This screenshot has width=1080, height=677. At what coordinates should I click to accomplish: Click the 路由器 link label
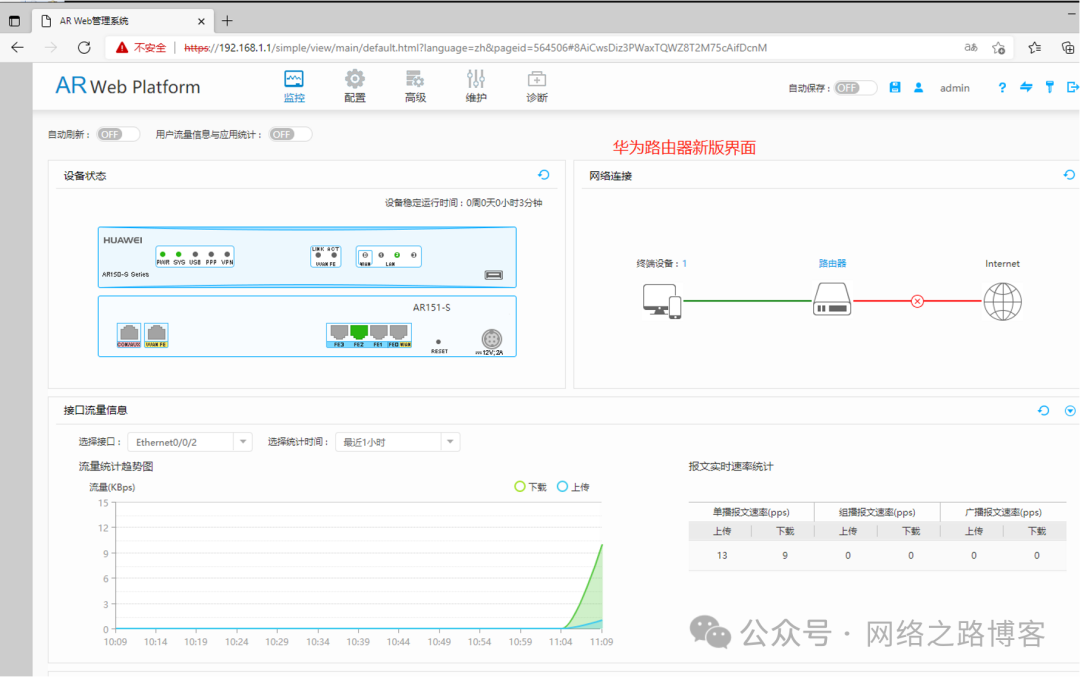[832, 264]
